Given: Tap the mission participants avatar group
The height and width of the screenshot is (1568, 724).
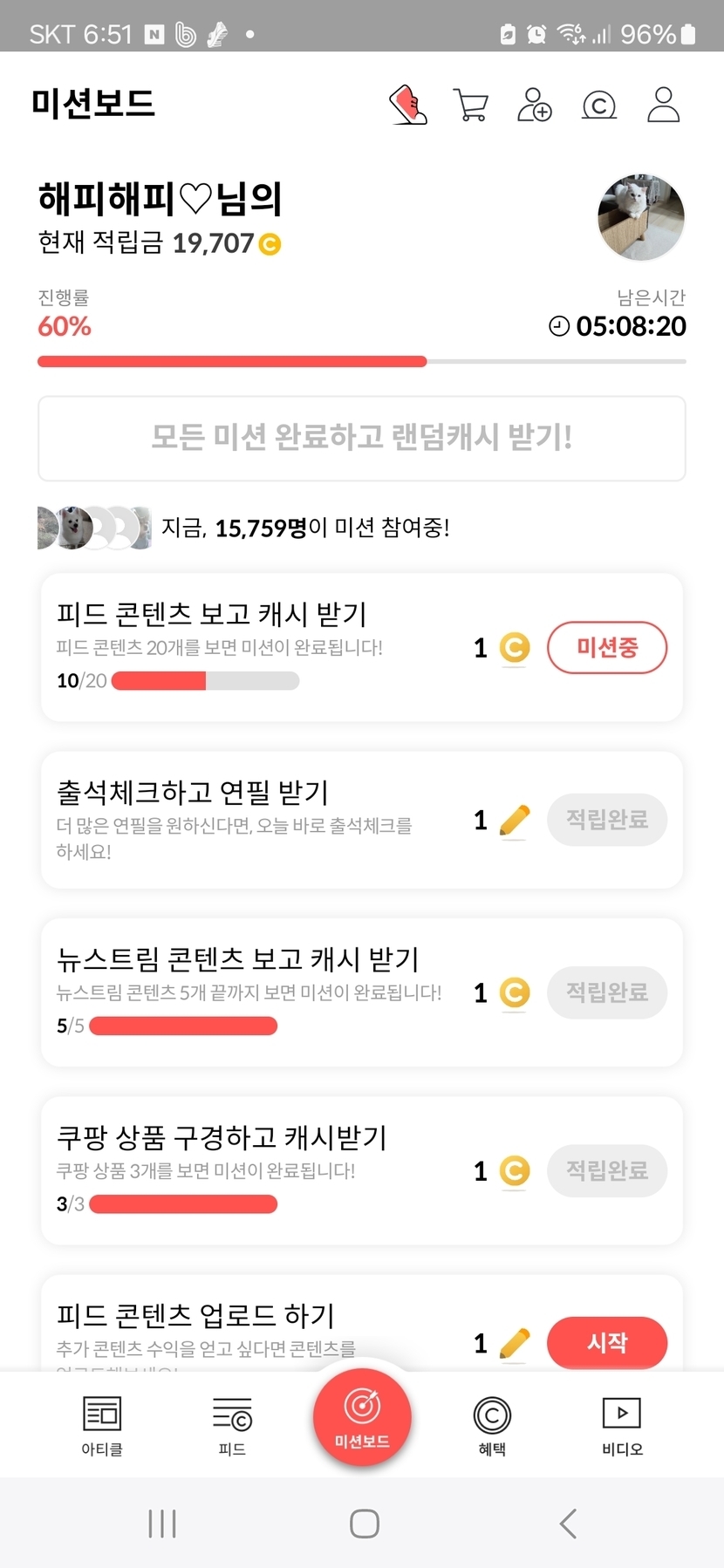Looking at the screenshot, I should click(94, 528).
